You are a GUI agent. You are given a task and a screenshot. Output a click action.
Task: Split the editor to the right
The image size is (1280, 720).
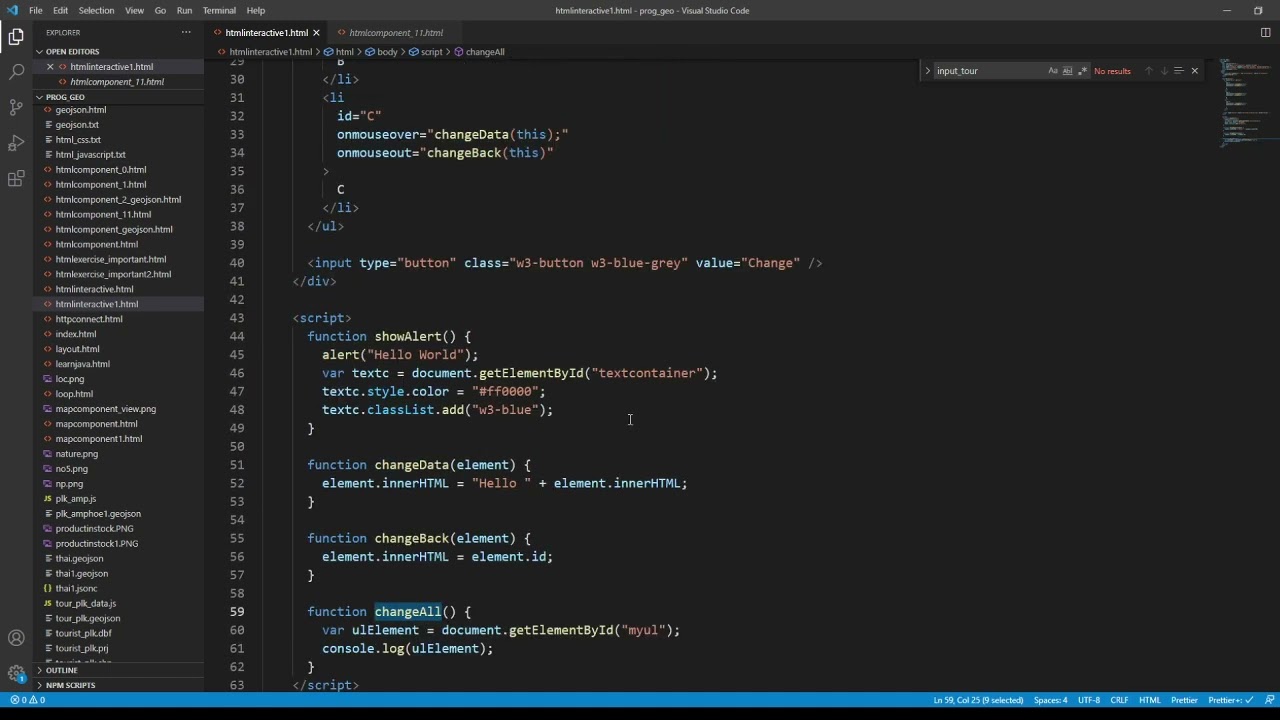(x=1265, y=33)
